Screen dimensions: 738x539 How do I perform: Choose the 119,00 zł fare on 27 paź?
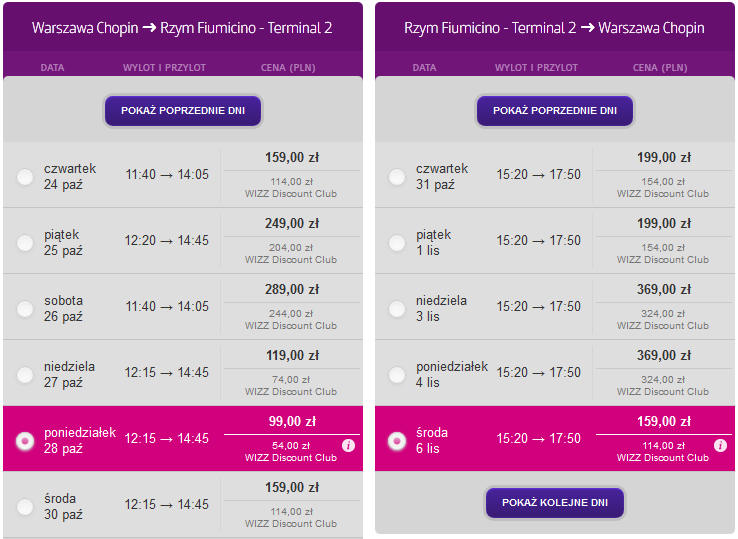(x=292, y=355)
